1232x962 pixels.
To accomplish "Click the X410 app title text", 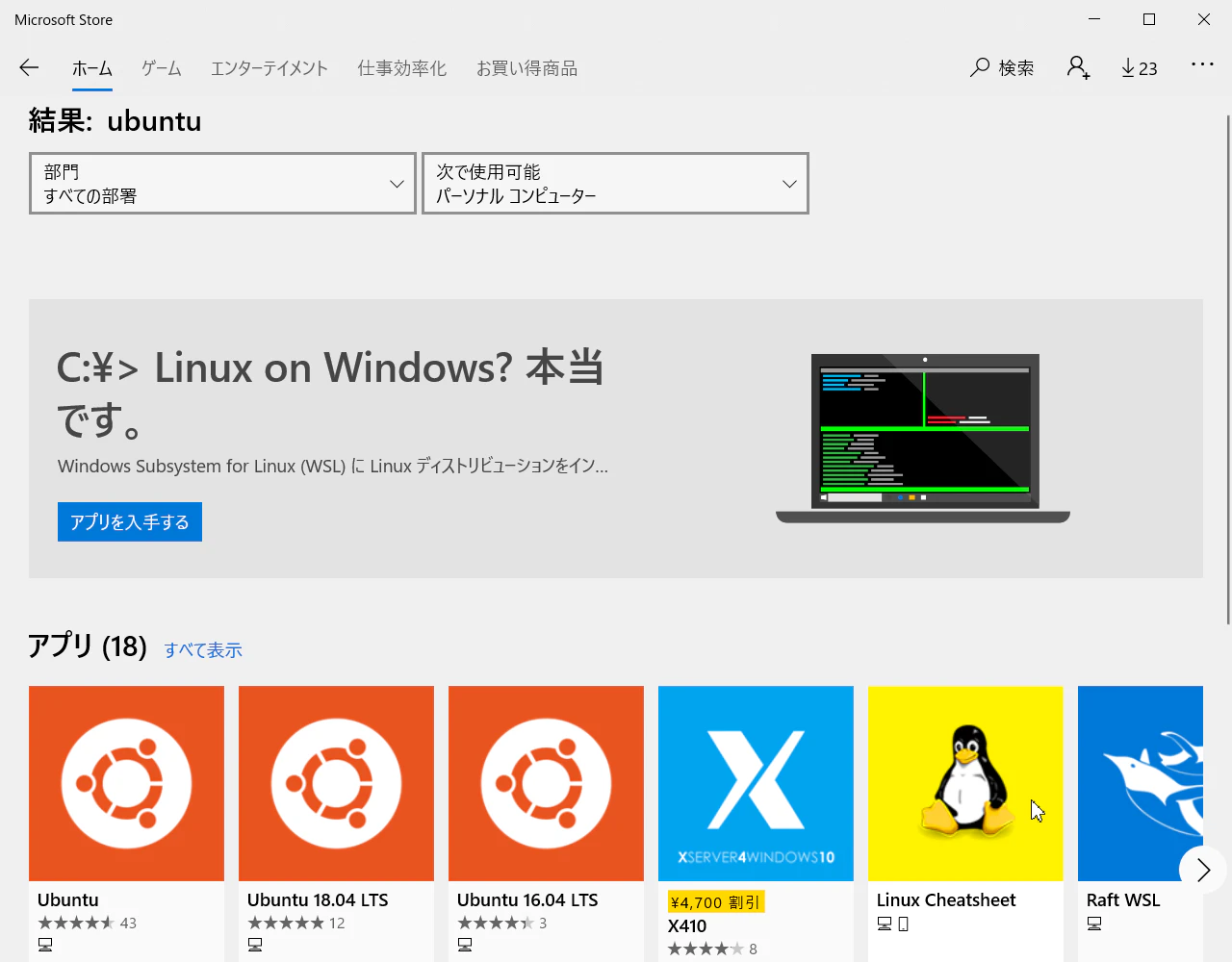I will (687, 925).
